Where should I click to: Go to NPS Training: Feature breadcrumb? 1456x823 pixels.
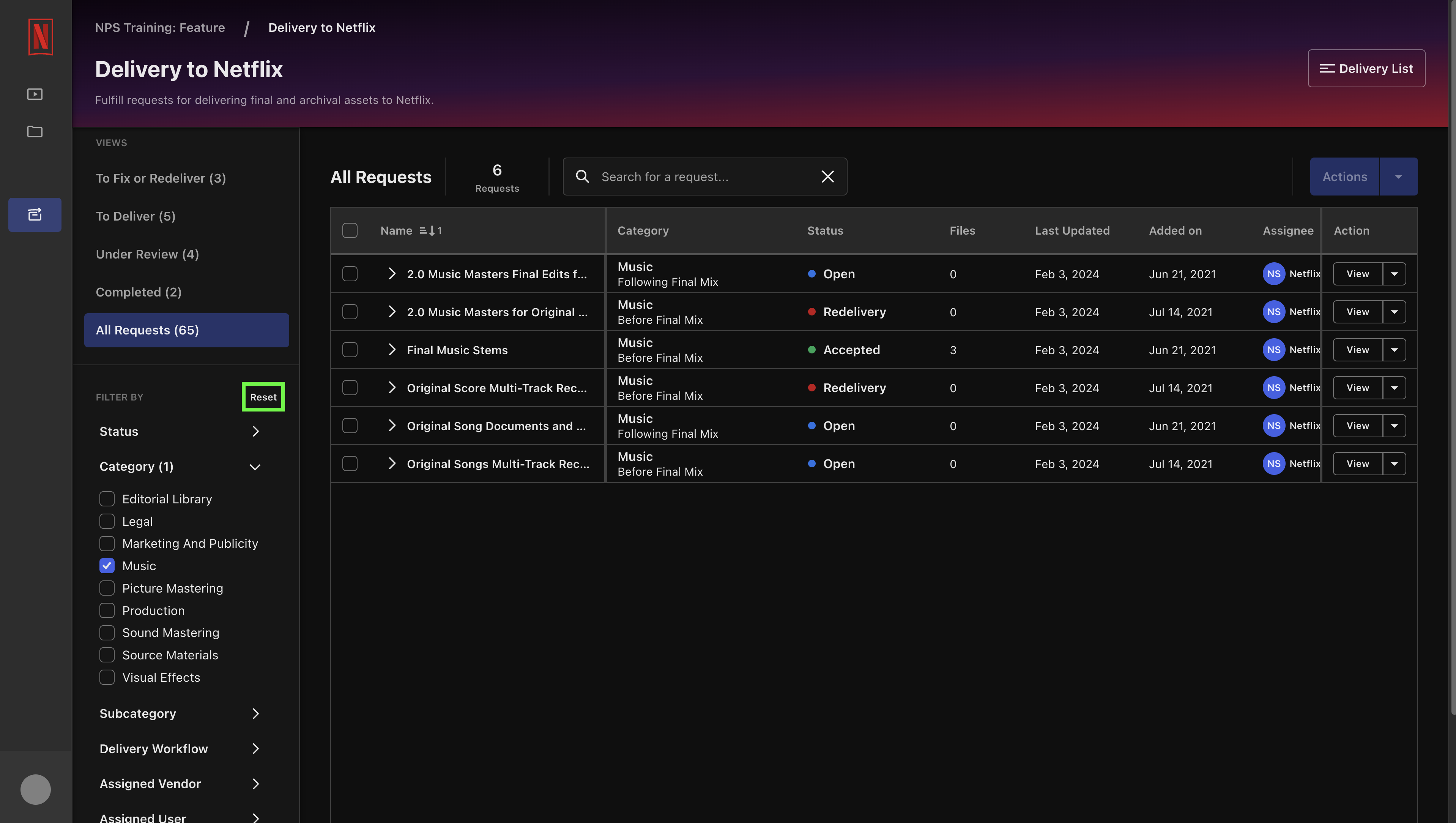coord(160,27)
